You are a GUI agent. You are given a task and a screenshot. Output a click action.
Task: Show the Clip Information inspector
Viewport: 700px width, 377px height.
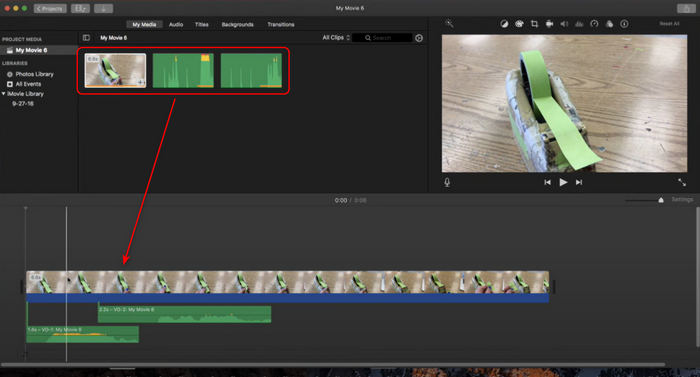click(624, 24)
